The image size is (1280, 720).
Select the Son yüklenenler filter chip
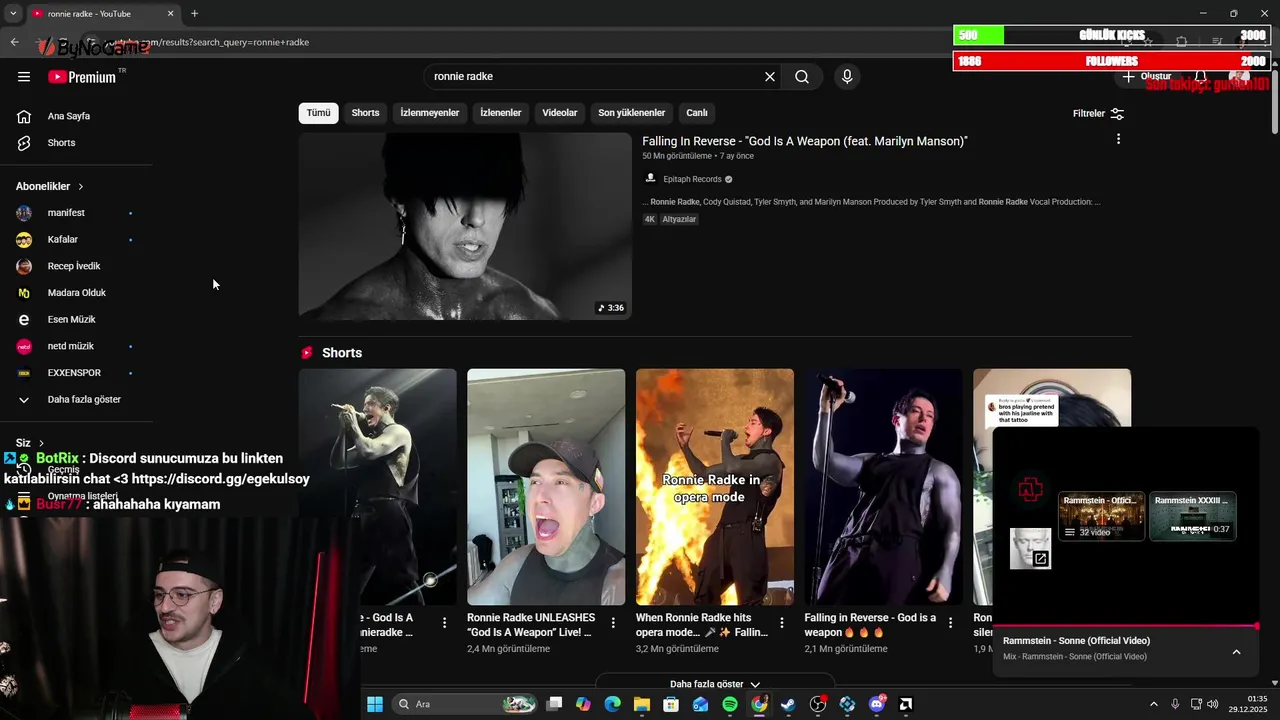(x=632, y=113)
